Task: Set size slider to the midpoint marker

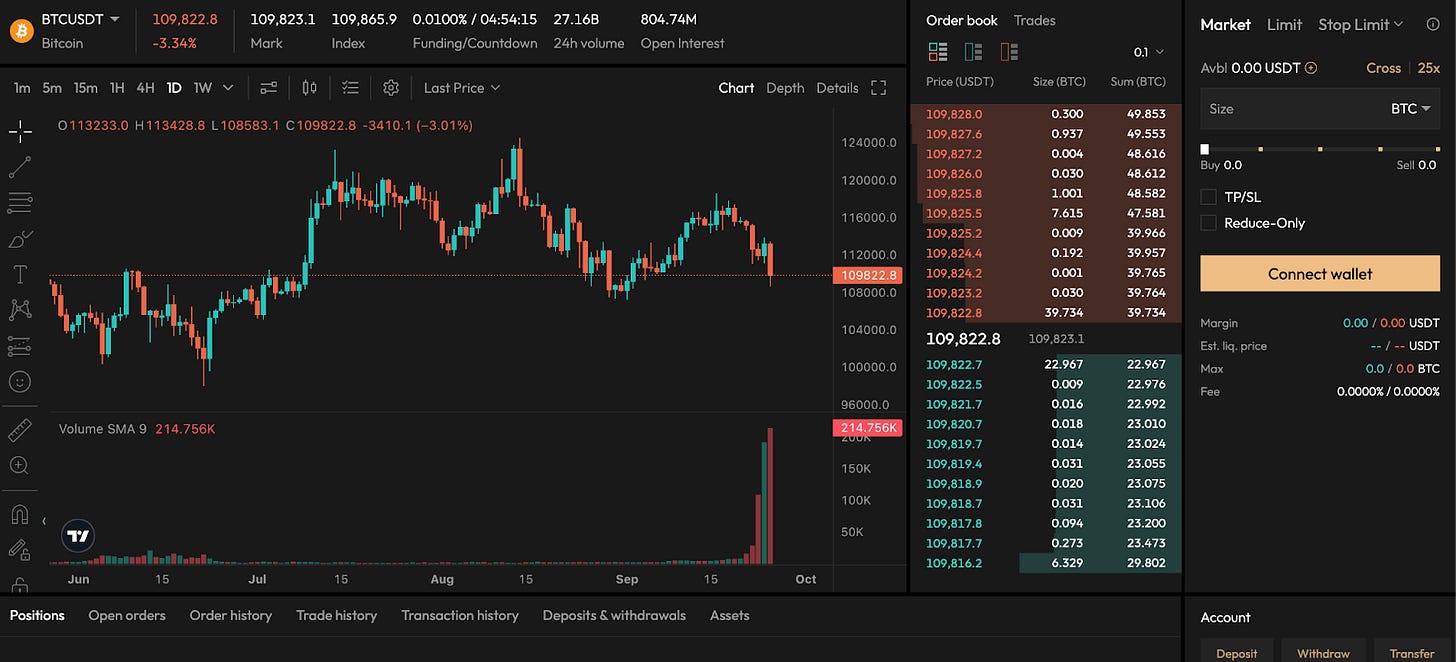Action: click(1320, 149)
